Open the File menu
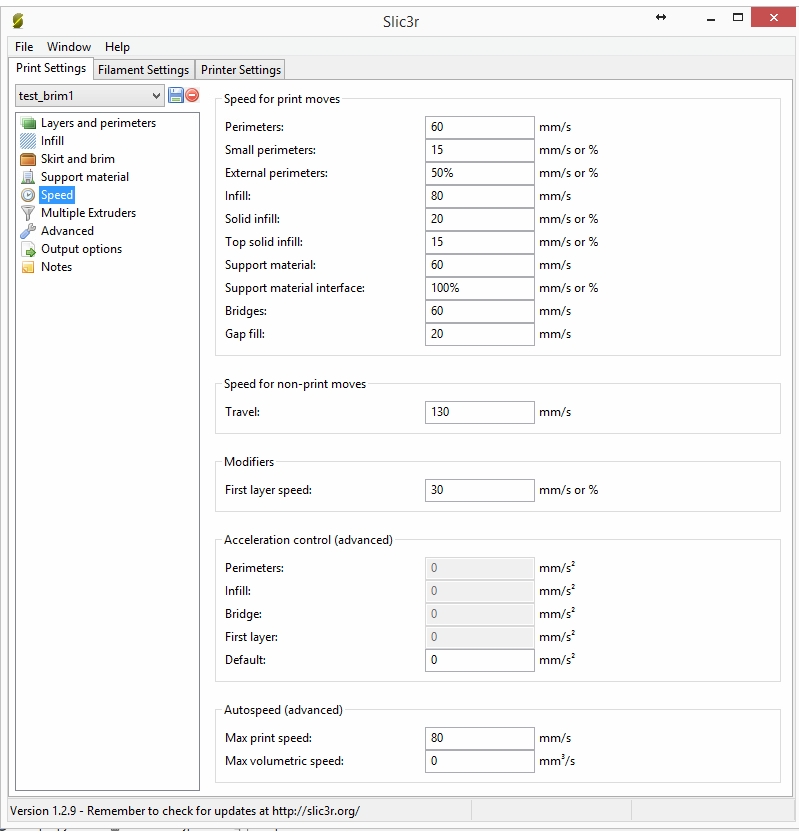 (x=24, y=47)
